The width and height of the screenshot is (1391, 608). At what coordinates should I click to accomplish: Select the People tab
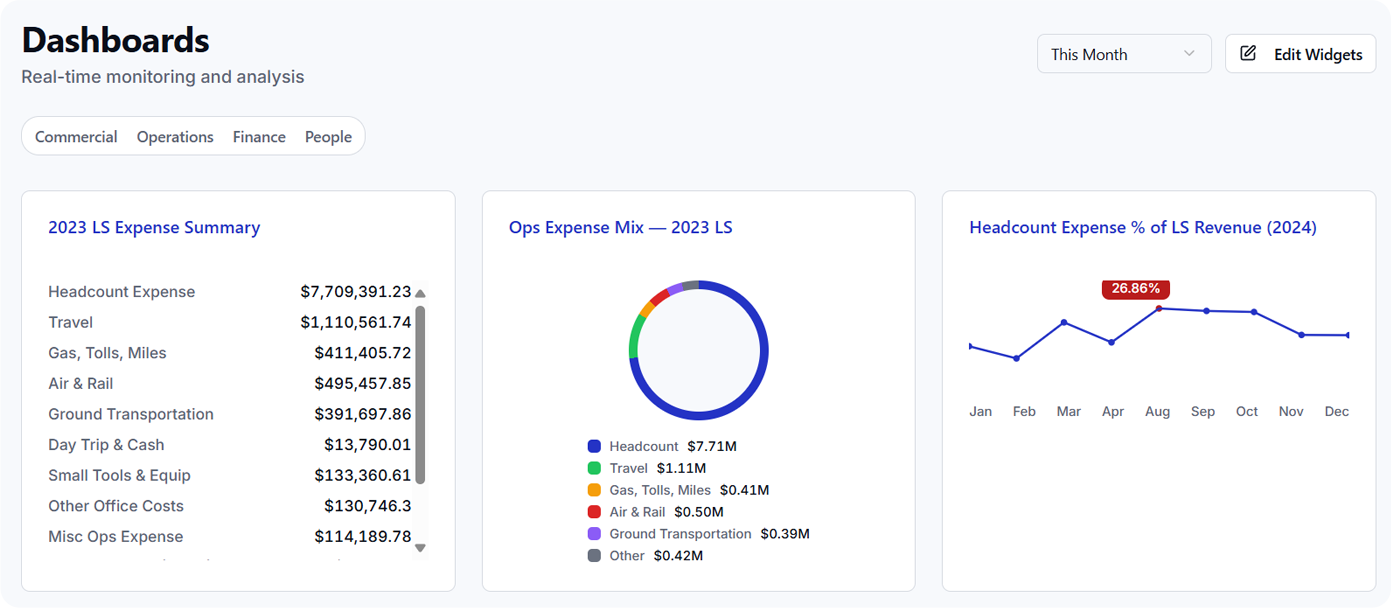(x=328, y=137)
